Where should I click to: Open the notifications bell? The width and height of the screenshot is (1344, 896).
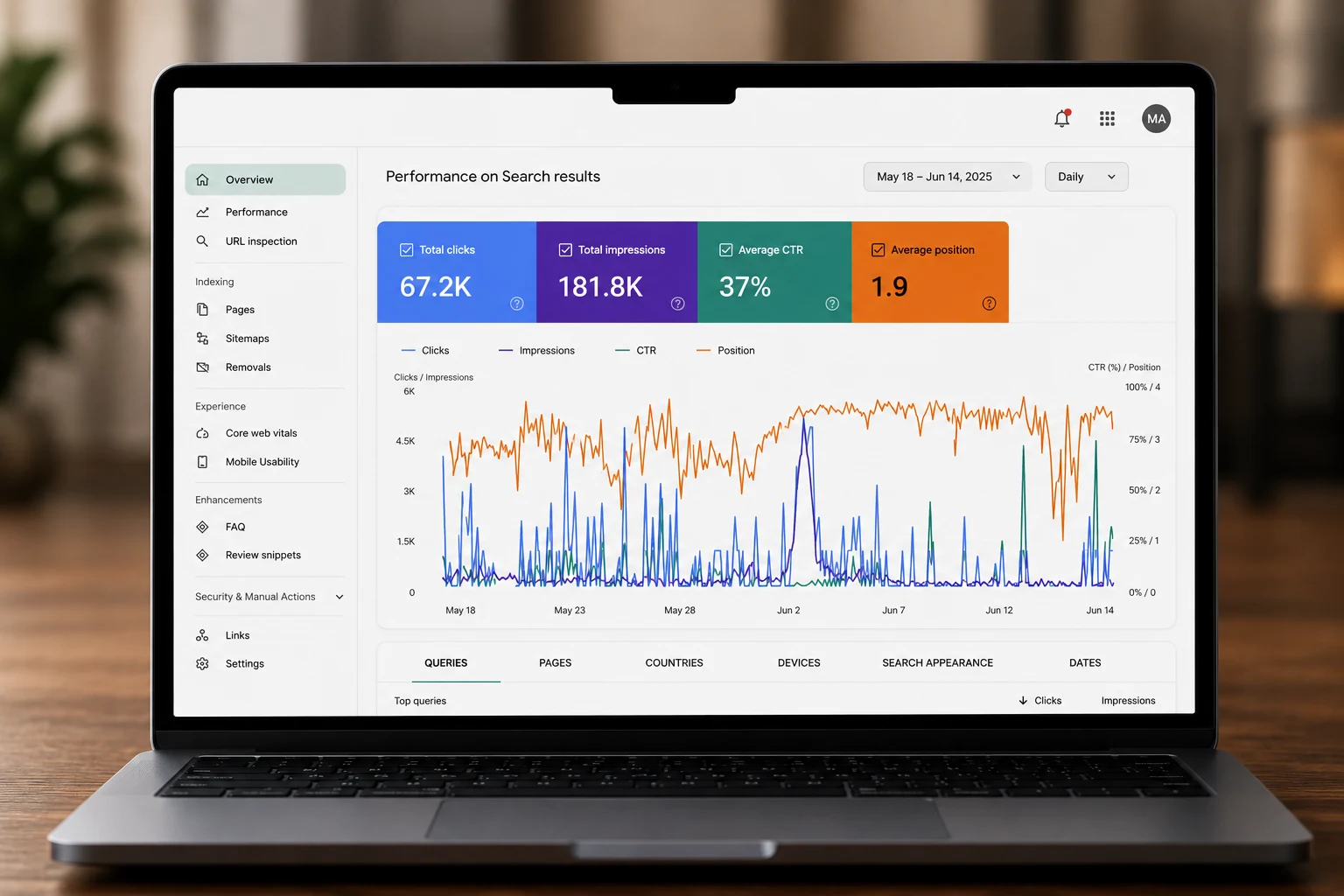1062,118
